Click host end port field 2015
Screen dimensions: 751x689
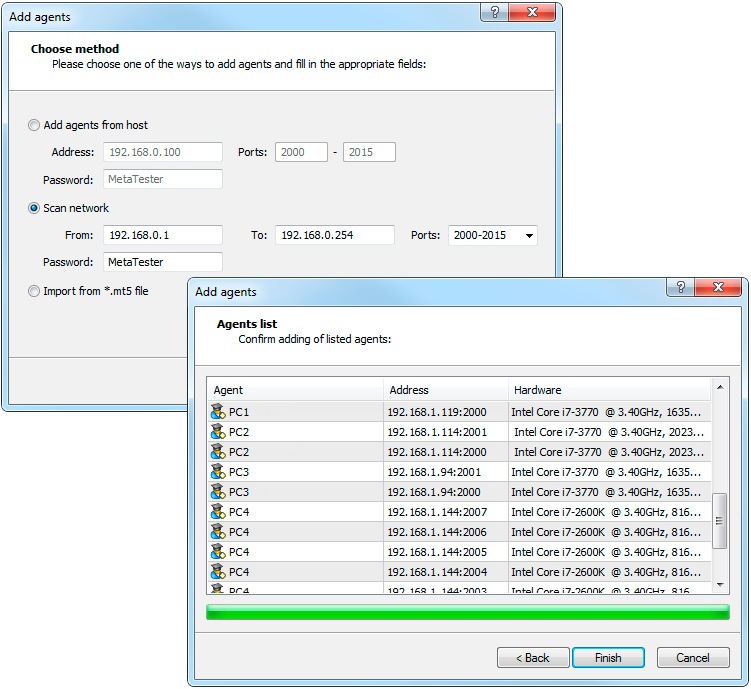[369, 152]
